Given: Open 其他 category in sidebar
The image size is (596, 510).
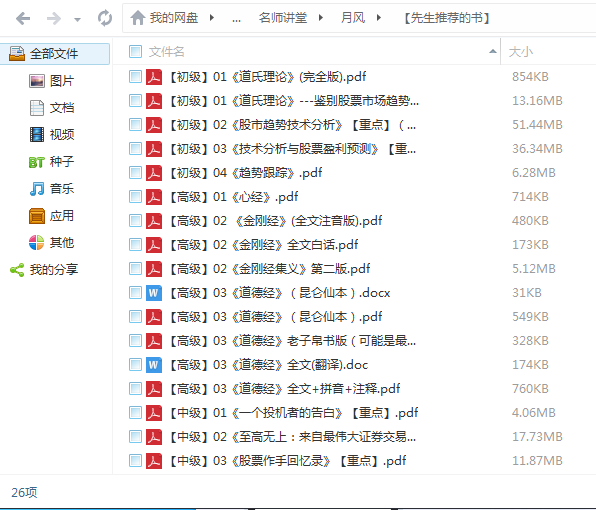Looking at the screenshot, I should [51, 243].
